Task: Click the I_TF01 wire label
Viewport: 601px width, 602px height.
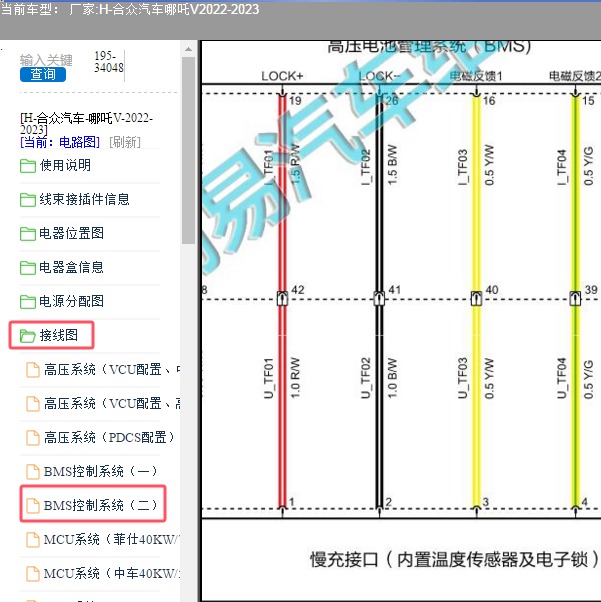Action: 268,167
